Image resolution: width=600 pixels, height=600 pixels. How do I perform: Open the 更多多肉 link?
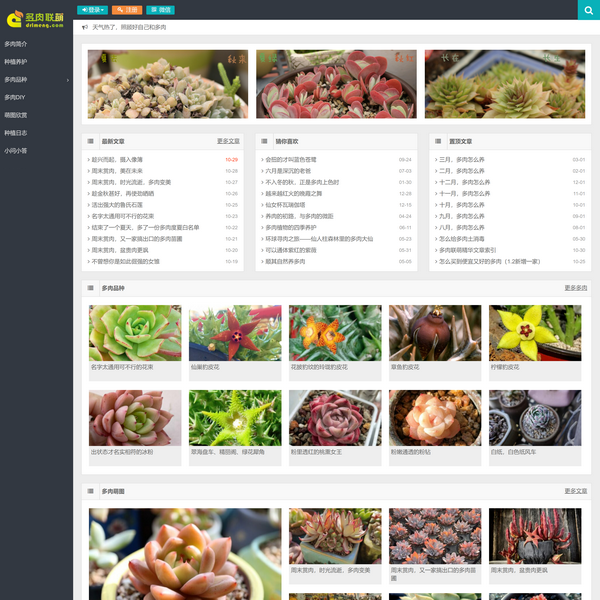(x=575, y=288)
